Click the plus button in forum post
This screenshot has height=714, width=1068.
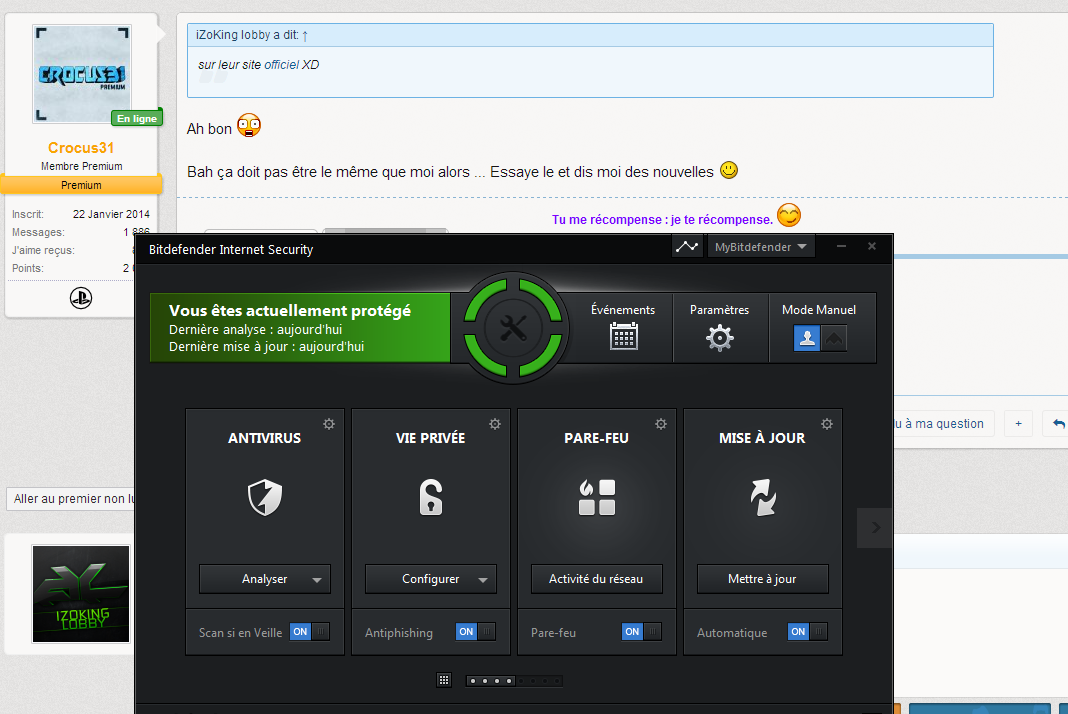tap(1018, 424)
